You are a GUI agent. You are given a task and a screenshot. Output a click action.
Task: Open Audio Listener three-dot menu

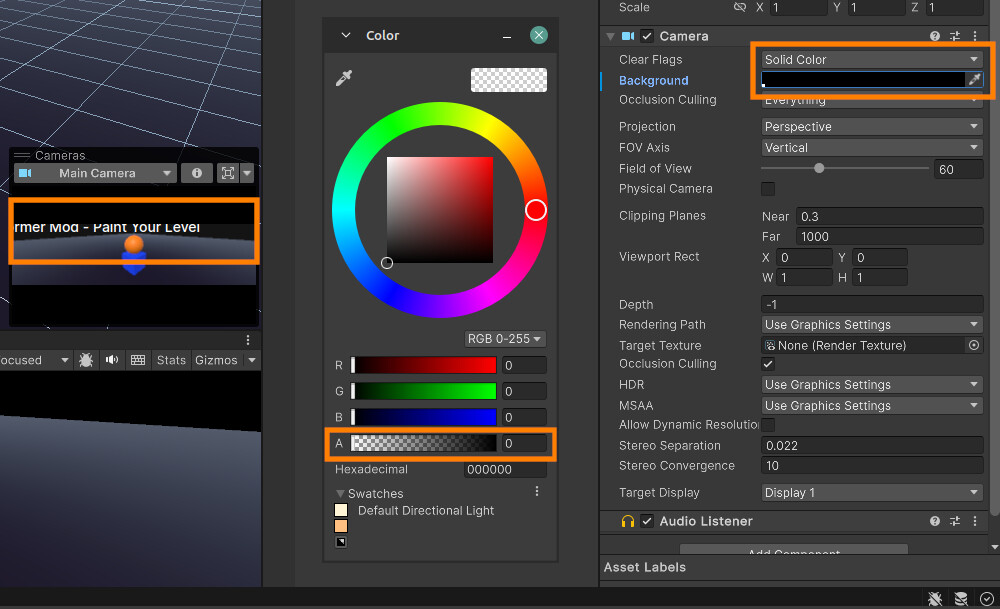[x=974, y=521]
